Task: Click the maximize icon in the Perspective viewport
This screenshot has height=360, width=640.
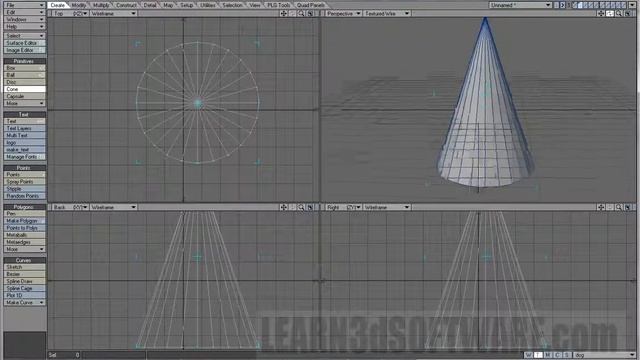Action: click(x=628, y=13)
